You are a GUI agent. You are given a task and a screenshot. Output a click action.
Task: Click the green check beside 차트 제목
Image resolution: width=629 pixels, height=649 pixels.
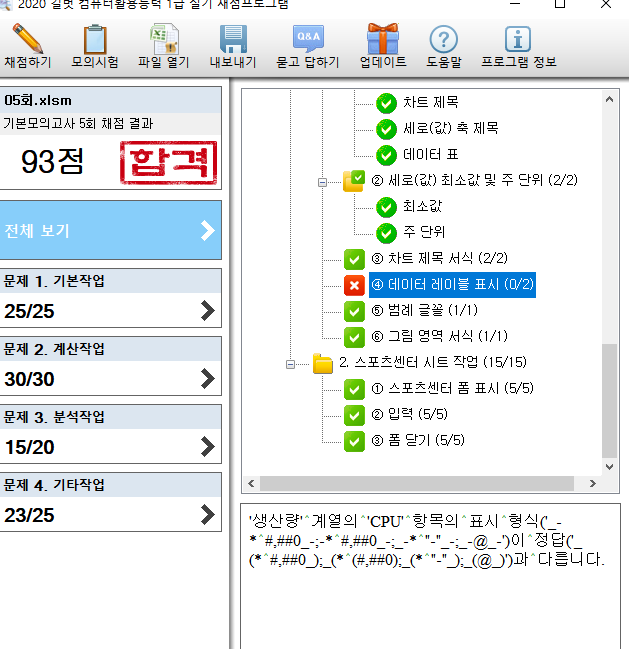386,103
